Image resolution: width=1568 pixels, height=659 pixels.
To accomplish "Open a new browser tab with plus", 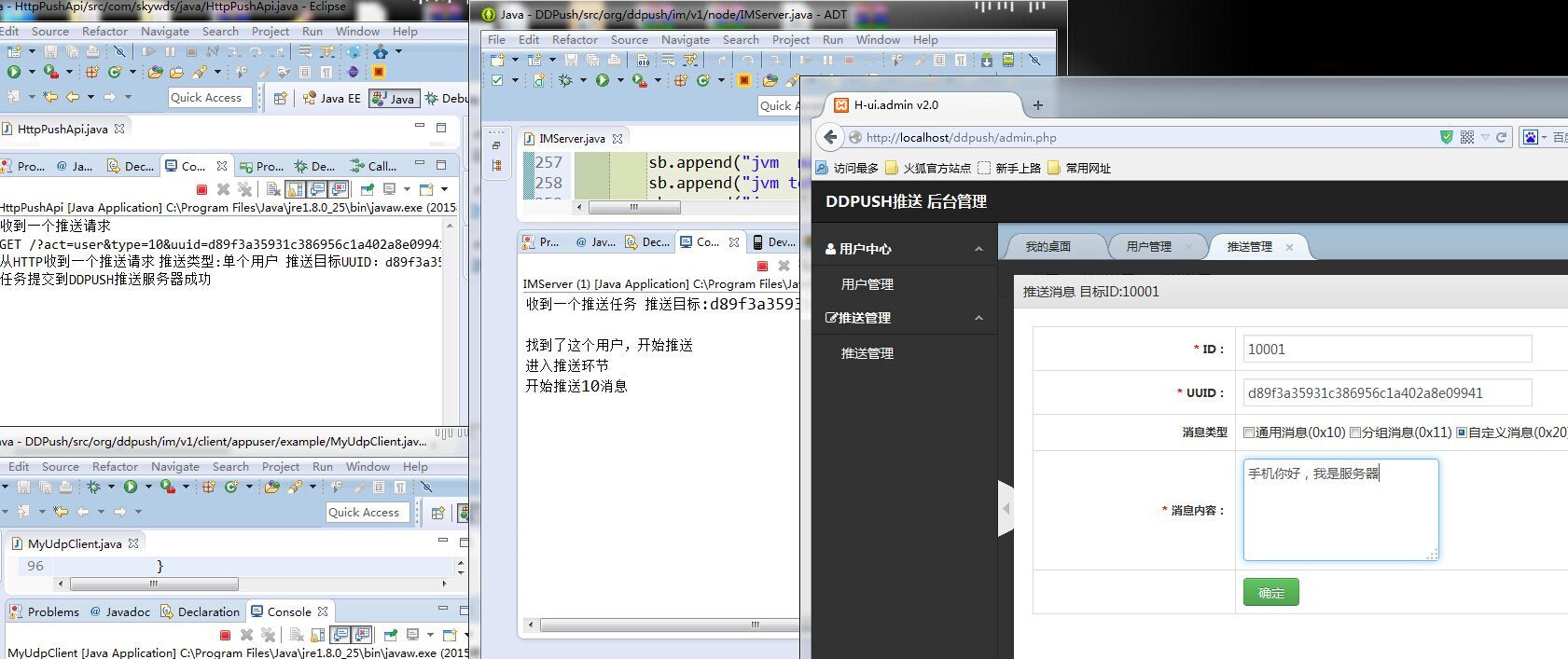I will click(1038, 105).
